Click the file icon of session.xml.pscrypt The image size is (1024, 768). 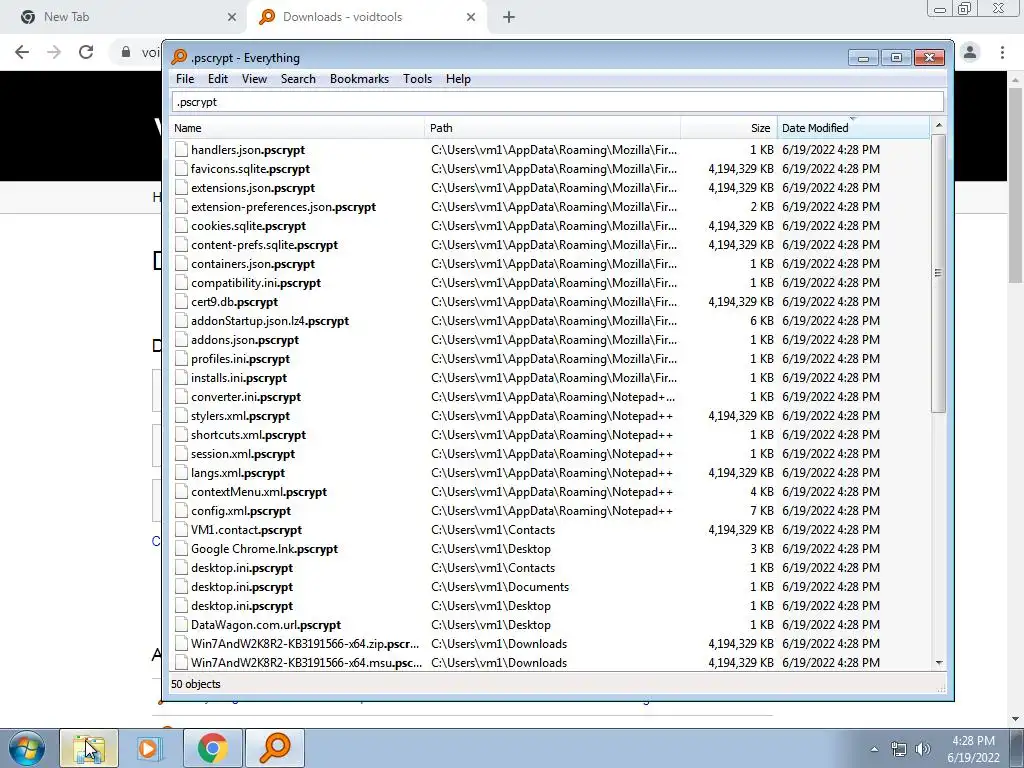[181, 453]
